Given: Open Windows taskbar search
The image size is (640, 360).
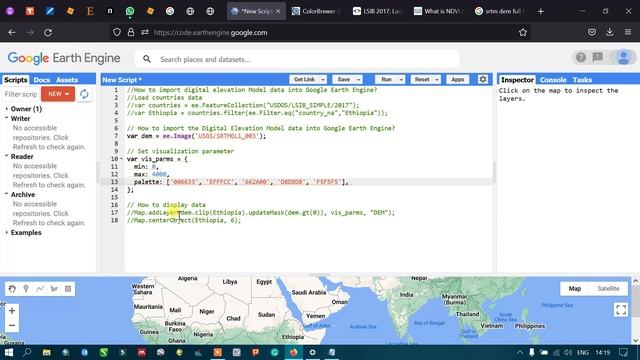Looking at the screenshot, I should tap(27, 352).
